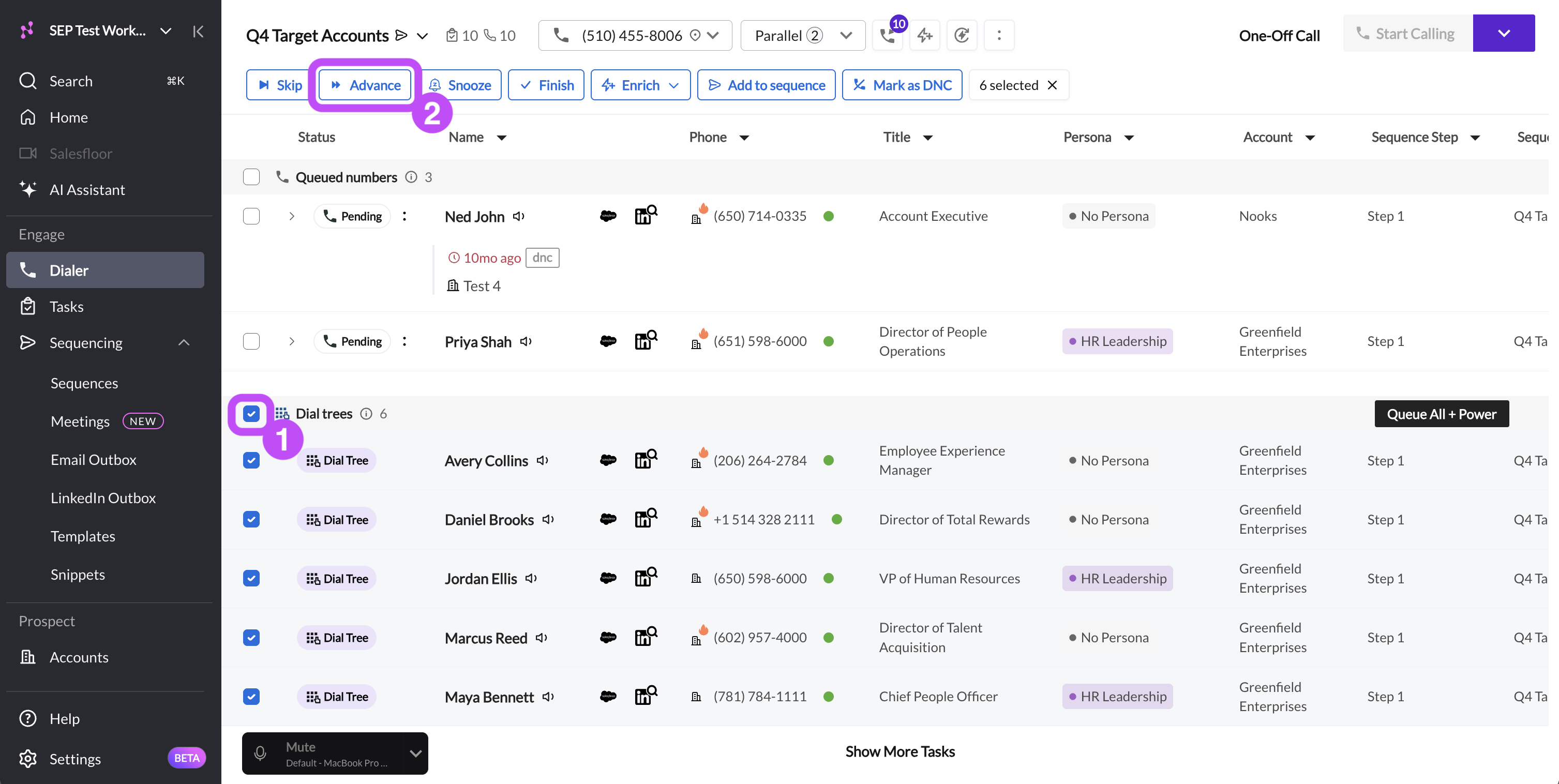This screenshot has width=1559, height=784.
Task: Click the Skip button
Action: point(280,85)
